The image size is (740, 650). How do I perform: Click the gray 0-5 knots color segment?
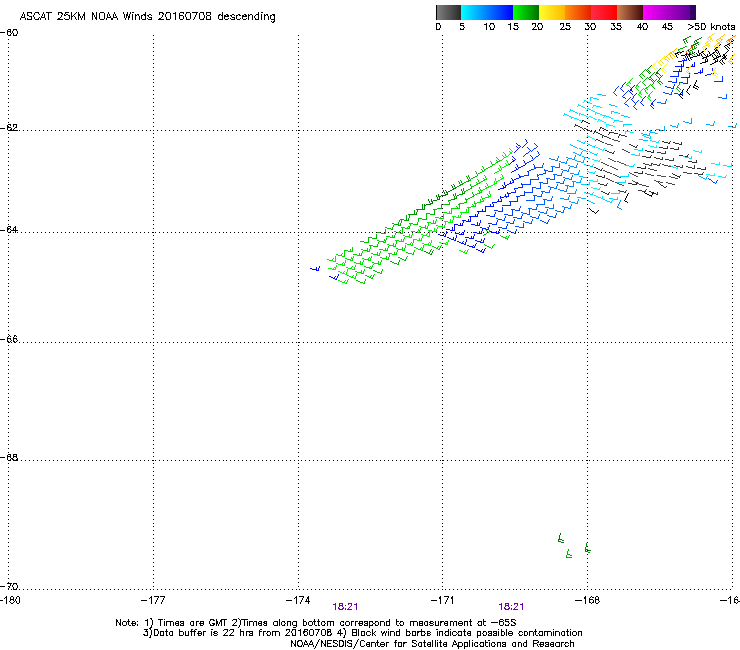(448, 12)
